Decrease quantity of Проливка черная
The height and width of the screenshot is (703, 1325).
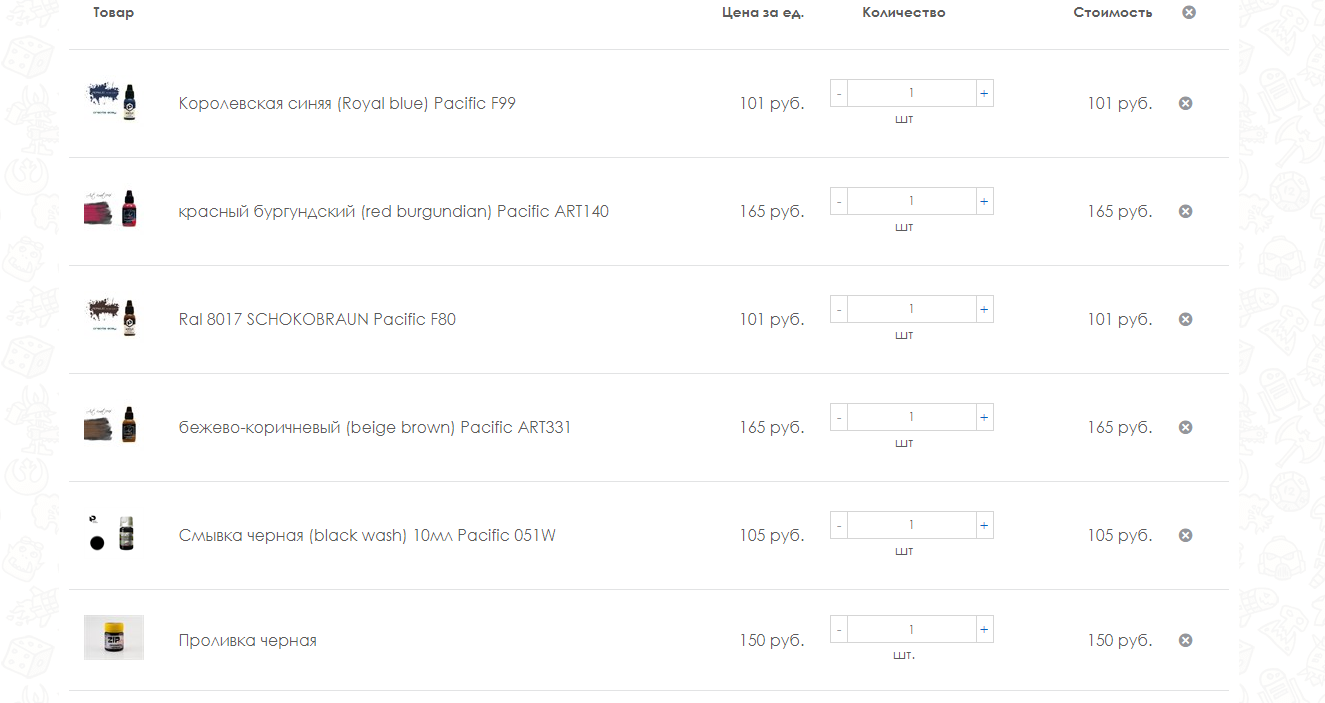click(839, 629)
